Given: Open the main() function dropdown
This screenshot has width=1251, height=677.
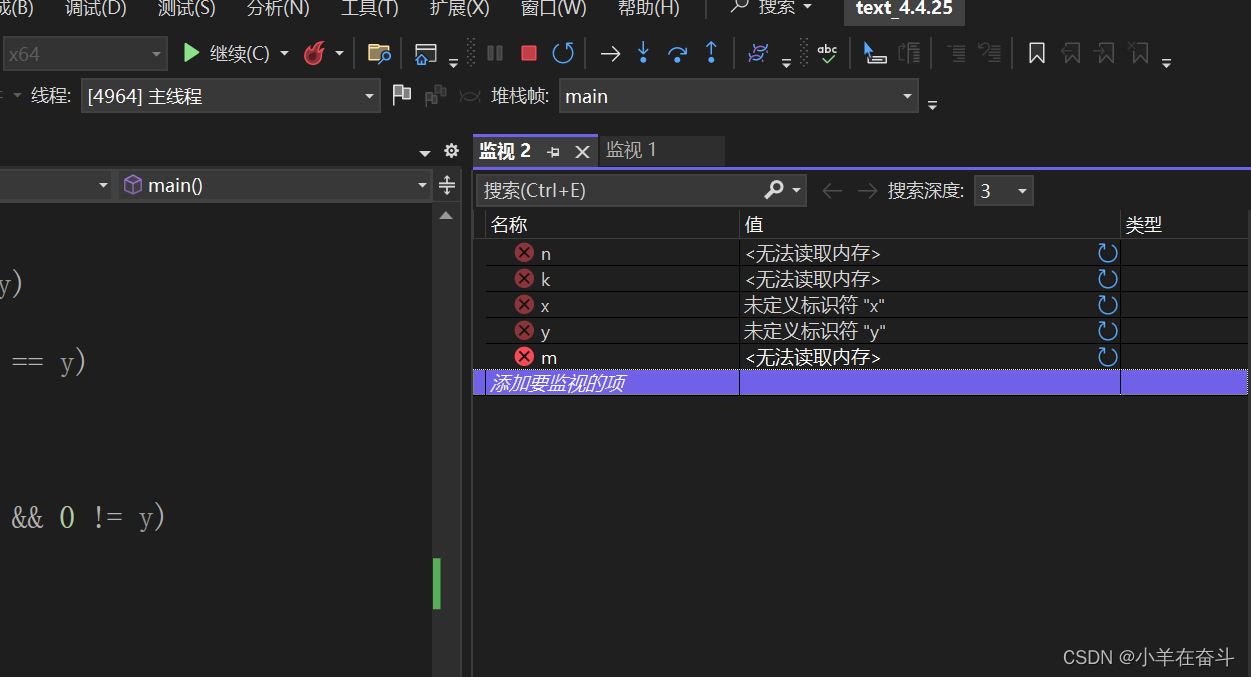Looking at the screenshot, I should coord(274,185).
